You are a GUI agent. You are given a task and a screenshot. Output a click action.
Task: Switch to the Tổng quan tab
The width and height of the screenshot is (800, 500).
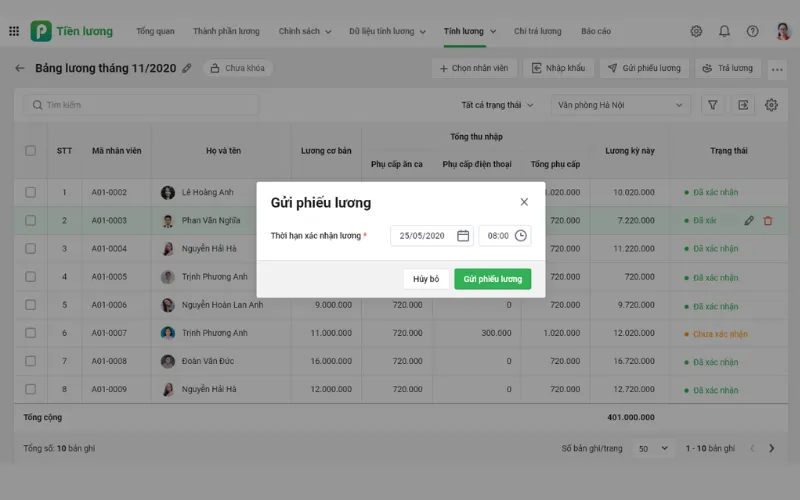155,31
